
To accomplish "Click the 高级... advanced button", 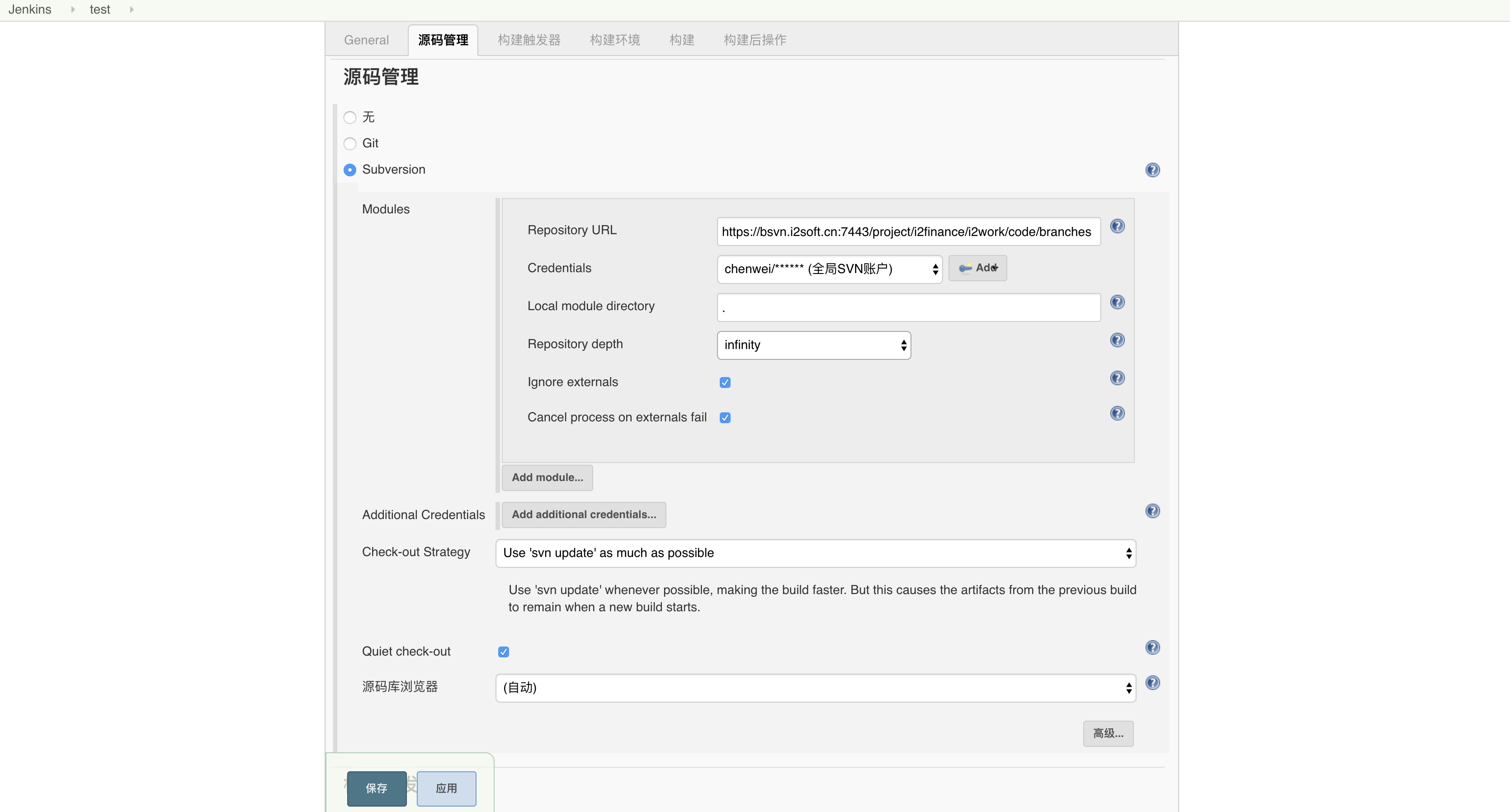I will coord(1108,733).
